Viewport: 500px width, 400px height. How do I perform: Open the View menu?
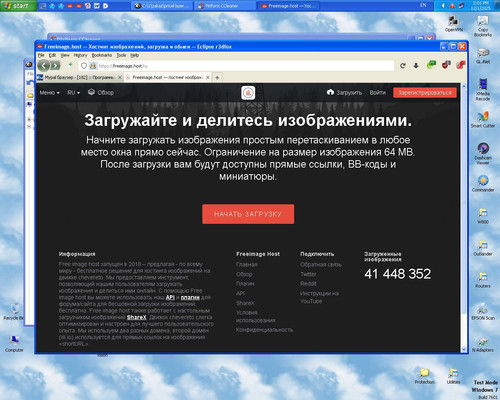[65, 55]
